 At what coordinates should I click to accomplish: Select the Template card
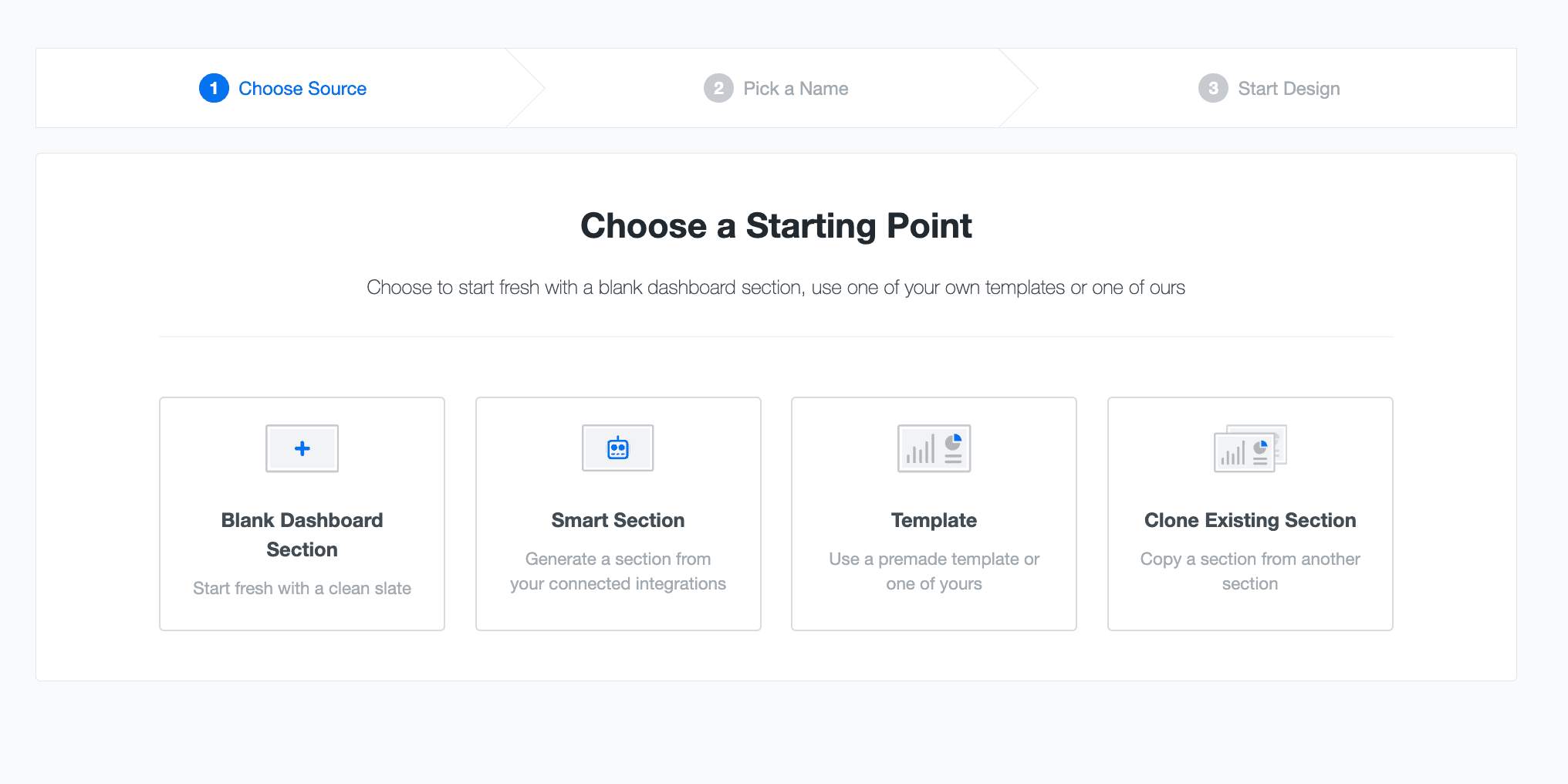coord(934,513)
